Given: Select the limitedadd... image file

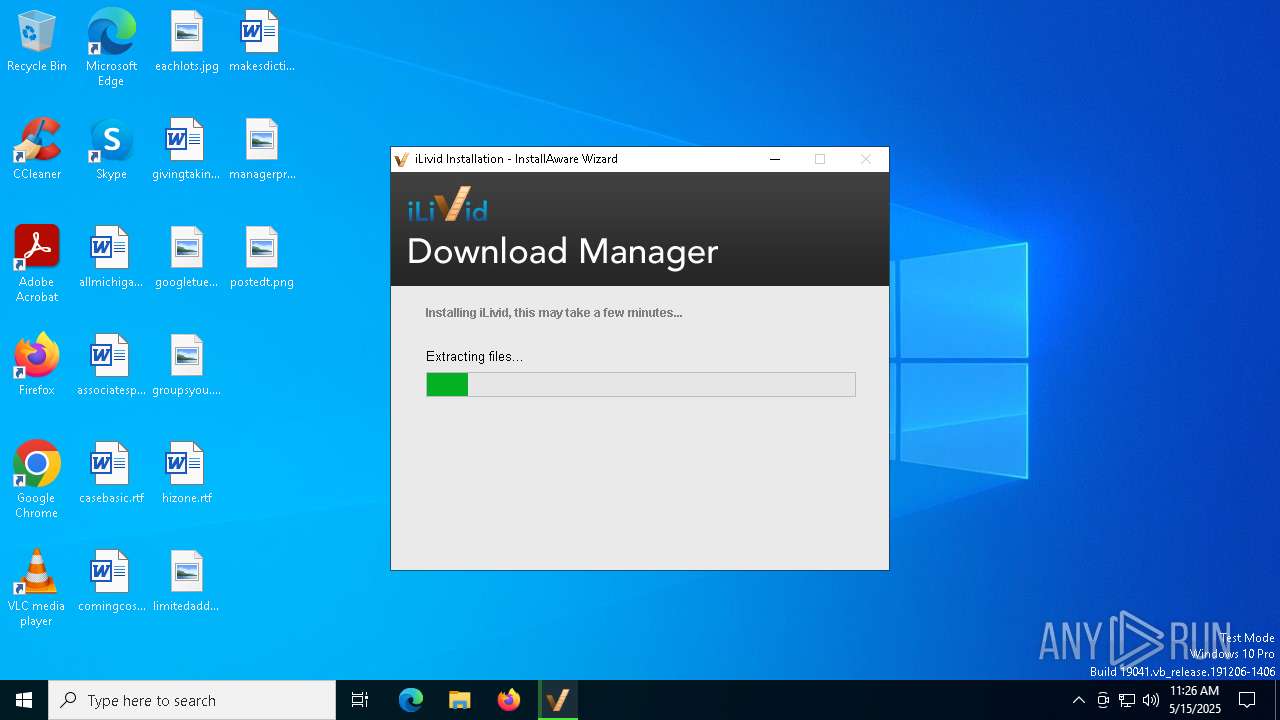Looking at the screenshot, I should pos(186,581).
